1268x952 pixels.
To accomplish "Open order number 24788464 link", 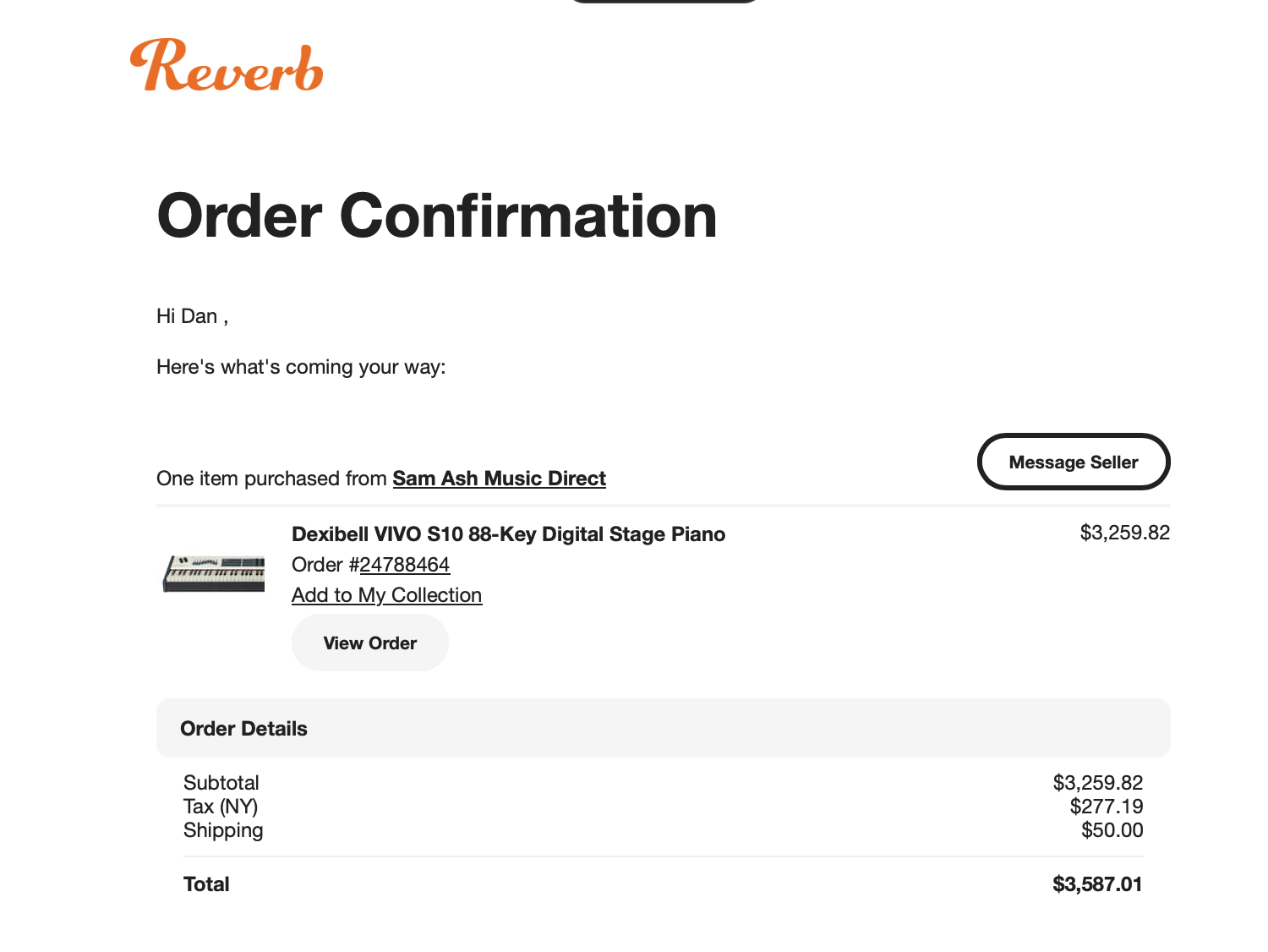I will tap(404, 565).
